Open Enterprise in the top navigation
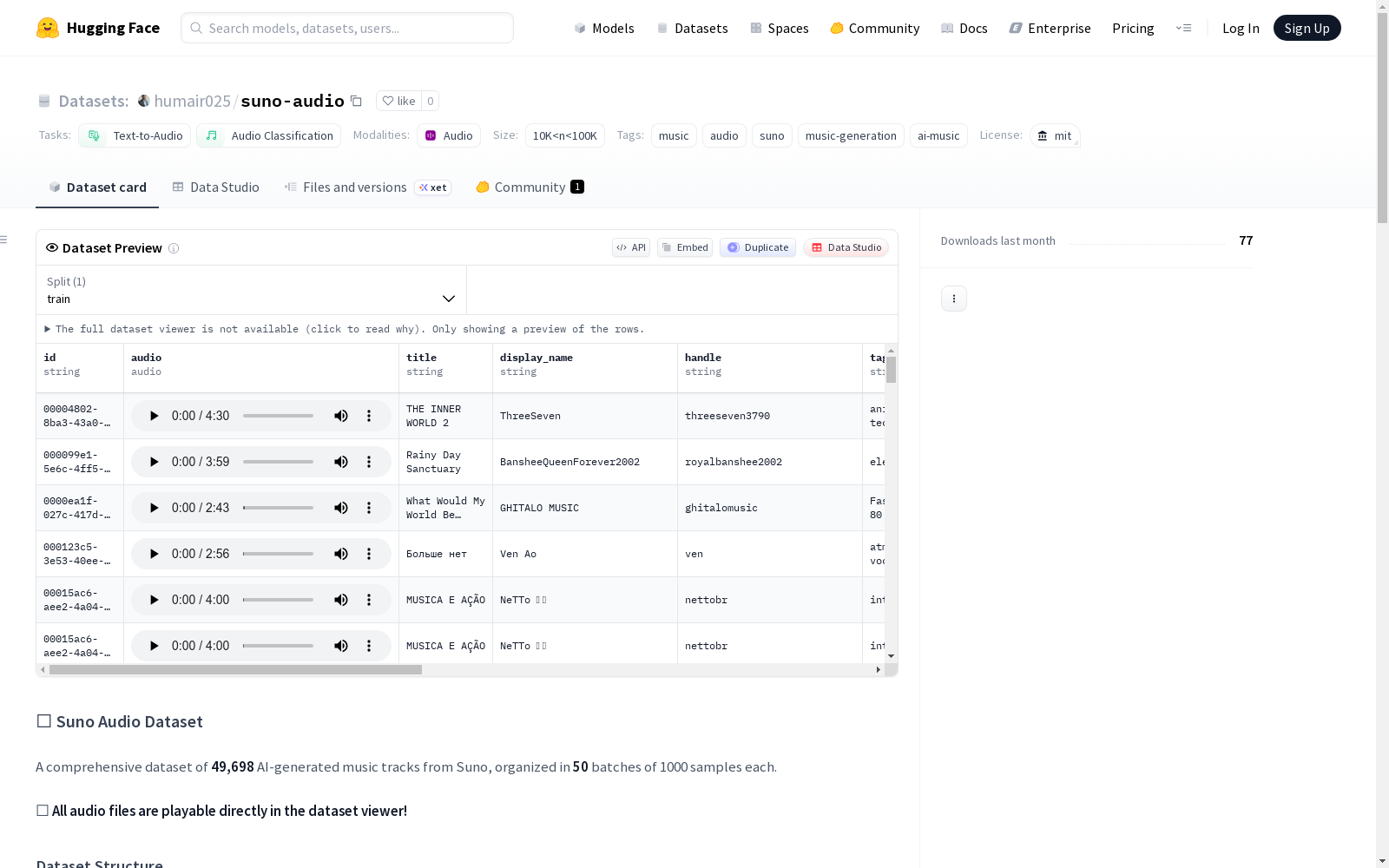The width and height of the screenshot is (1389, 868). pyautogui.click(x=1050, y=28)
